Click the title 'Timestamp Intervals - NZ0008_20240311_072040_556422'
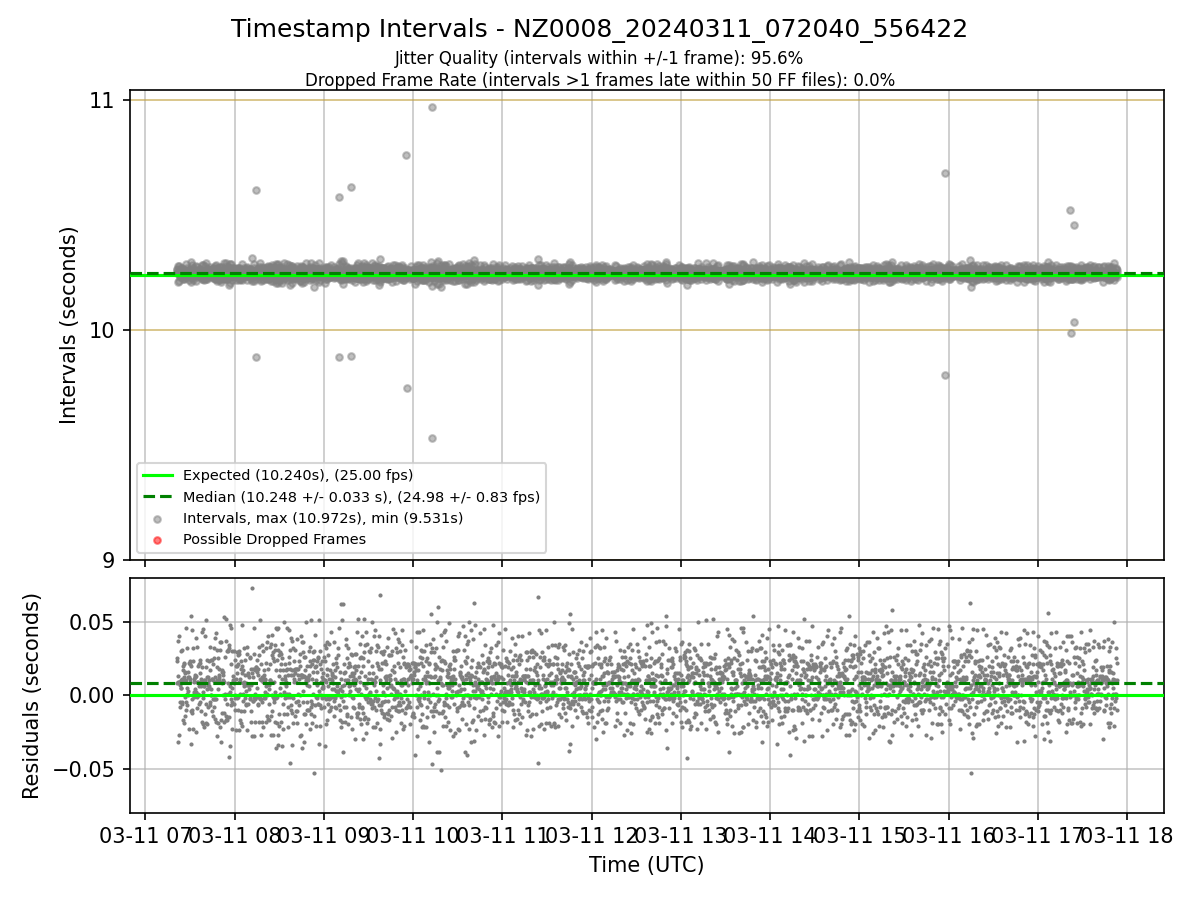 point(599,29)
